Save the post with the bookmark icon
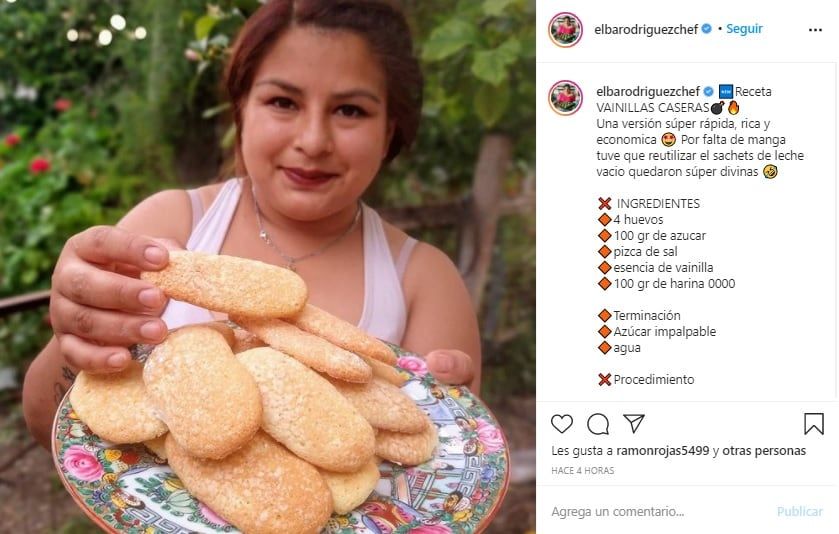 click(x=814, y=423)
